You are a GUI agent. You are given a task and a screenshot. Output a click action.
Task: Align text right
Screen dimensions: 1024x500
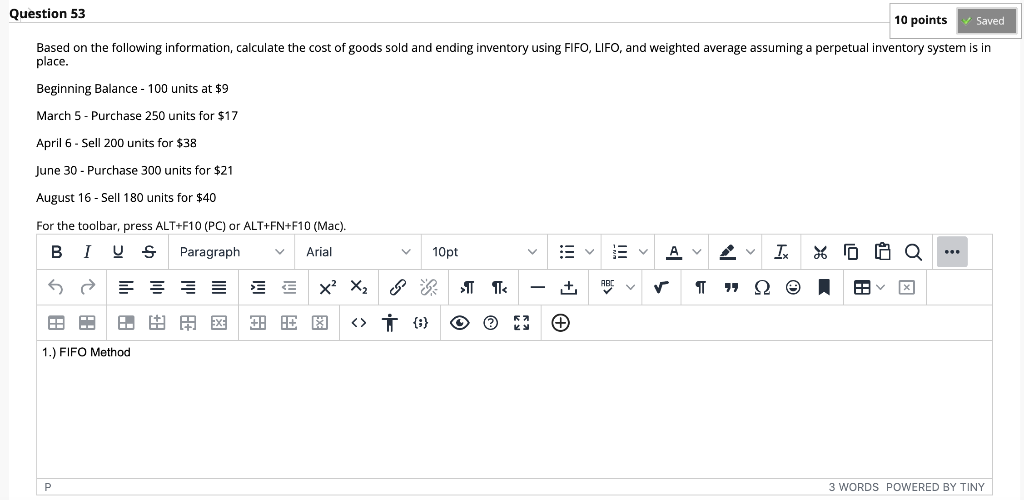(x=188, y=287)
